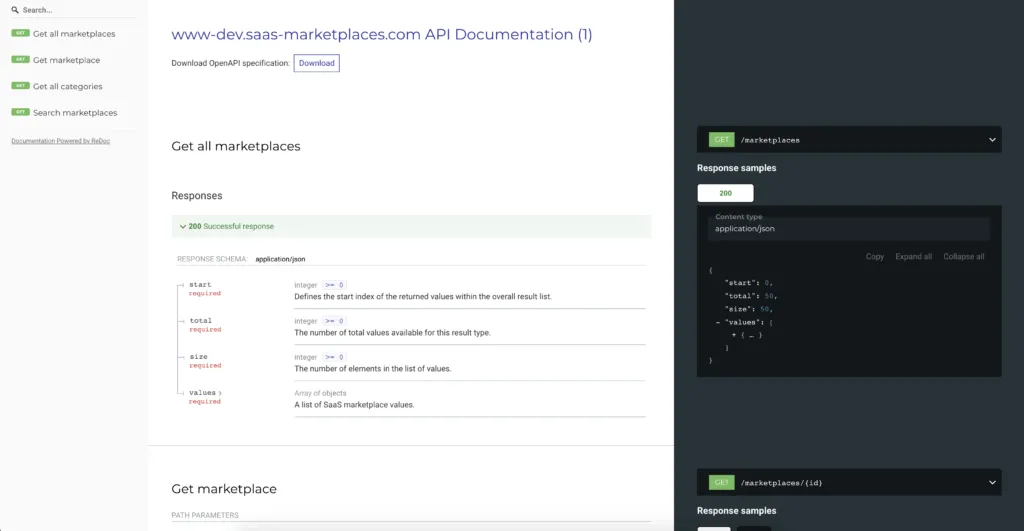Open Get all marketplaces sidebar item

point(74,34)
